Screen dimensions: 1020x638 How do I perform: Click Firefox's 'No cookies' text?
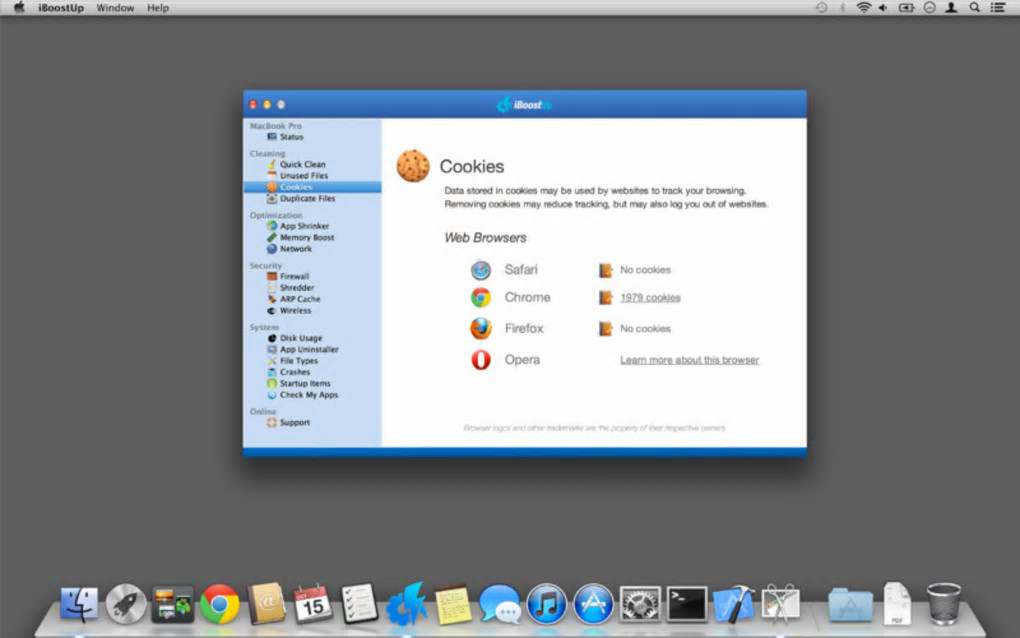click(x=645, y=328)
